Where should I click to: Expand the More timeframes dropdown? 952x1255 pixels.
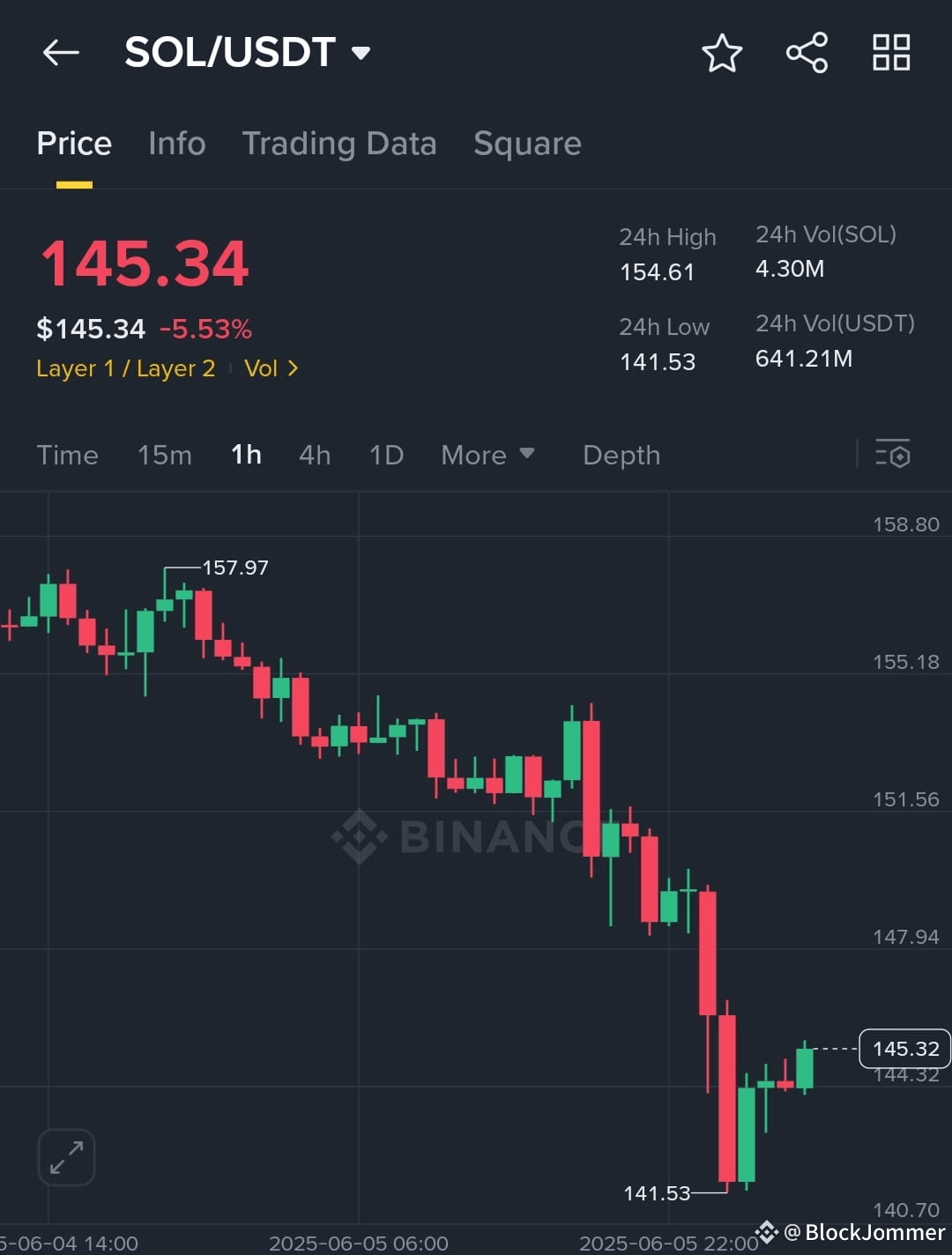coord(487,455)
